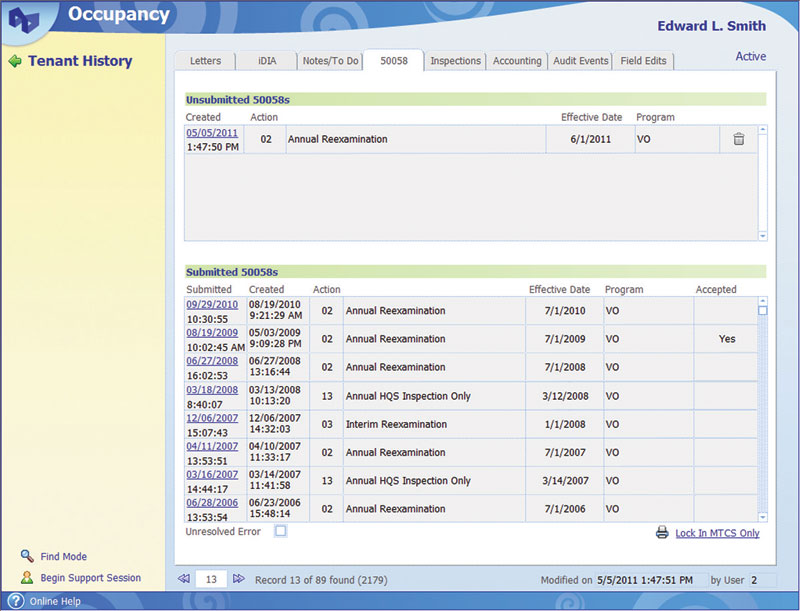The width and height of the screenshot is (800, 611).
Task: Click the by User field showing 2
Action: pyautogui.click(x=762, y=580)
